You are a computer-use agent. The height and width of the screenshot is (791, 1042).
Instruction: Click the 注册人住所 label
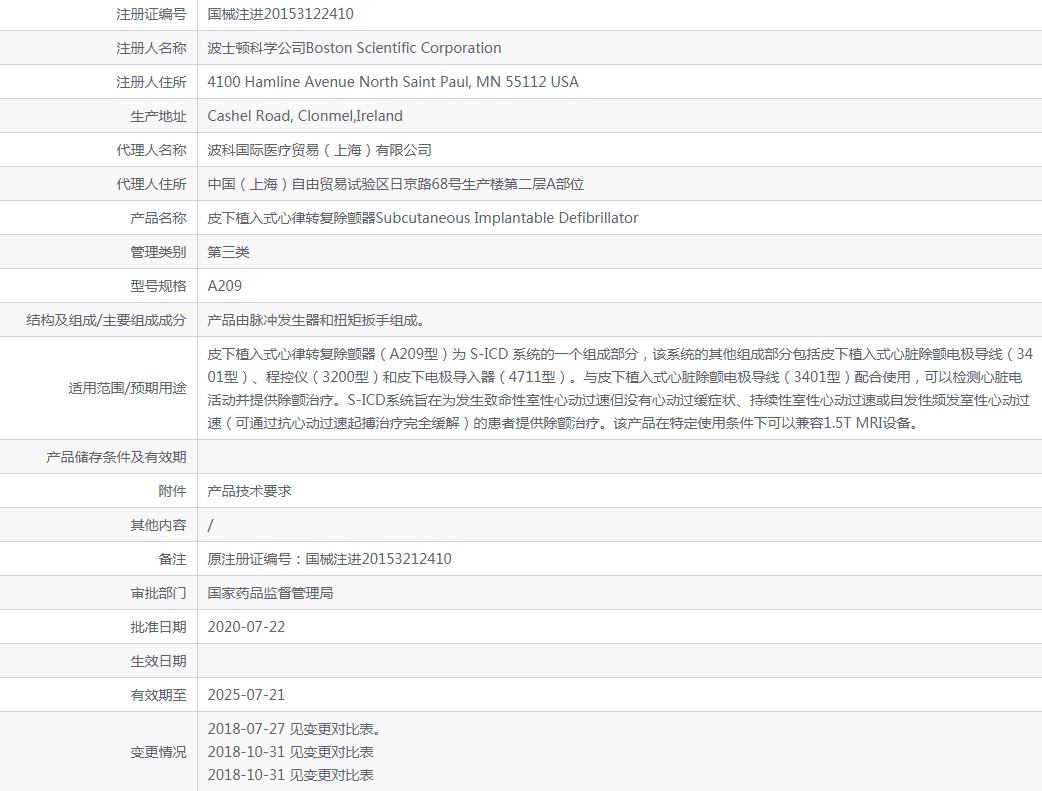pos(152,82)
